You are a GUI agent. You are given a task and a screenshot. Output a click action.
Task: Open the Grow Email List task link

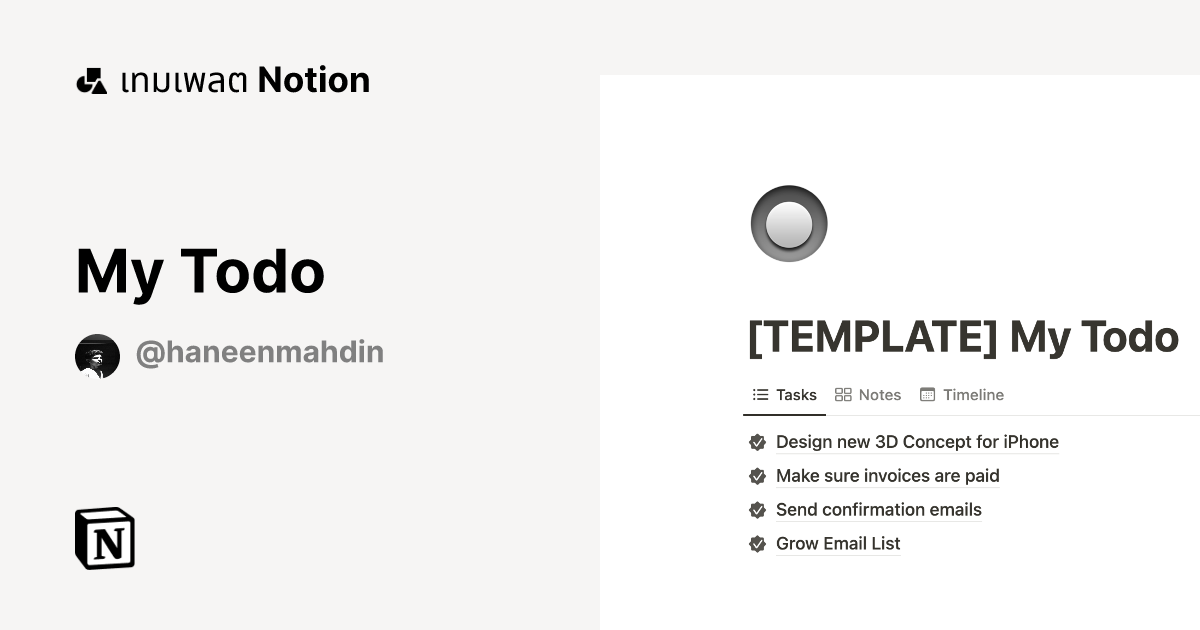point(838,544)
